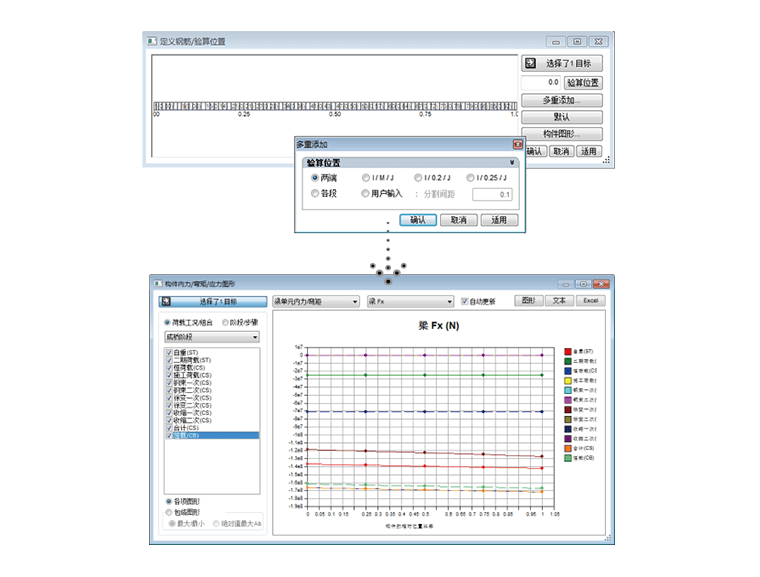Select the 各项图形 radio button

169,501
